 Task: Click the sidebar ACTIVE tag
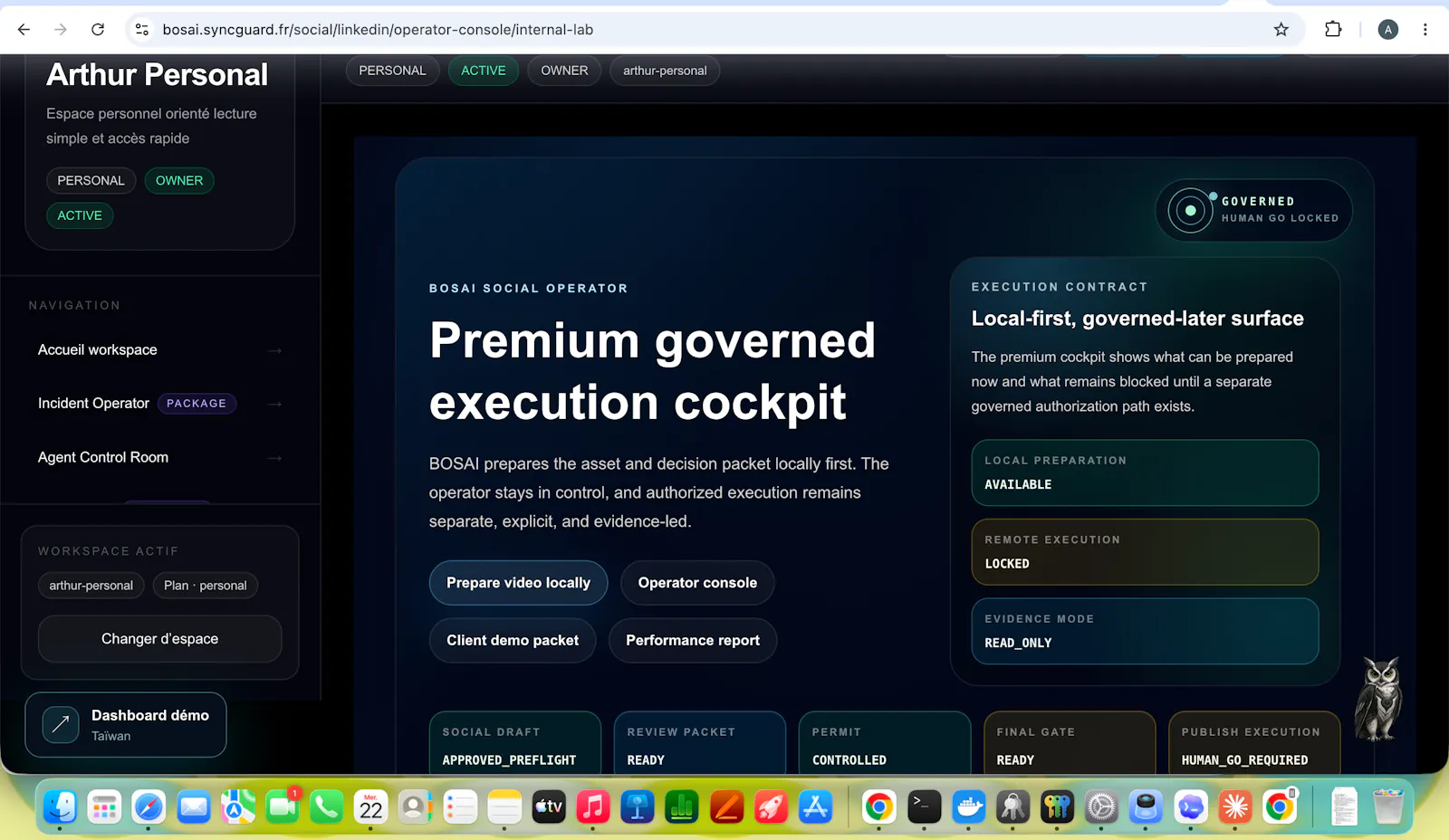[x=80, y=215]
